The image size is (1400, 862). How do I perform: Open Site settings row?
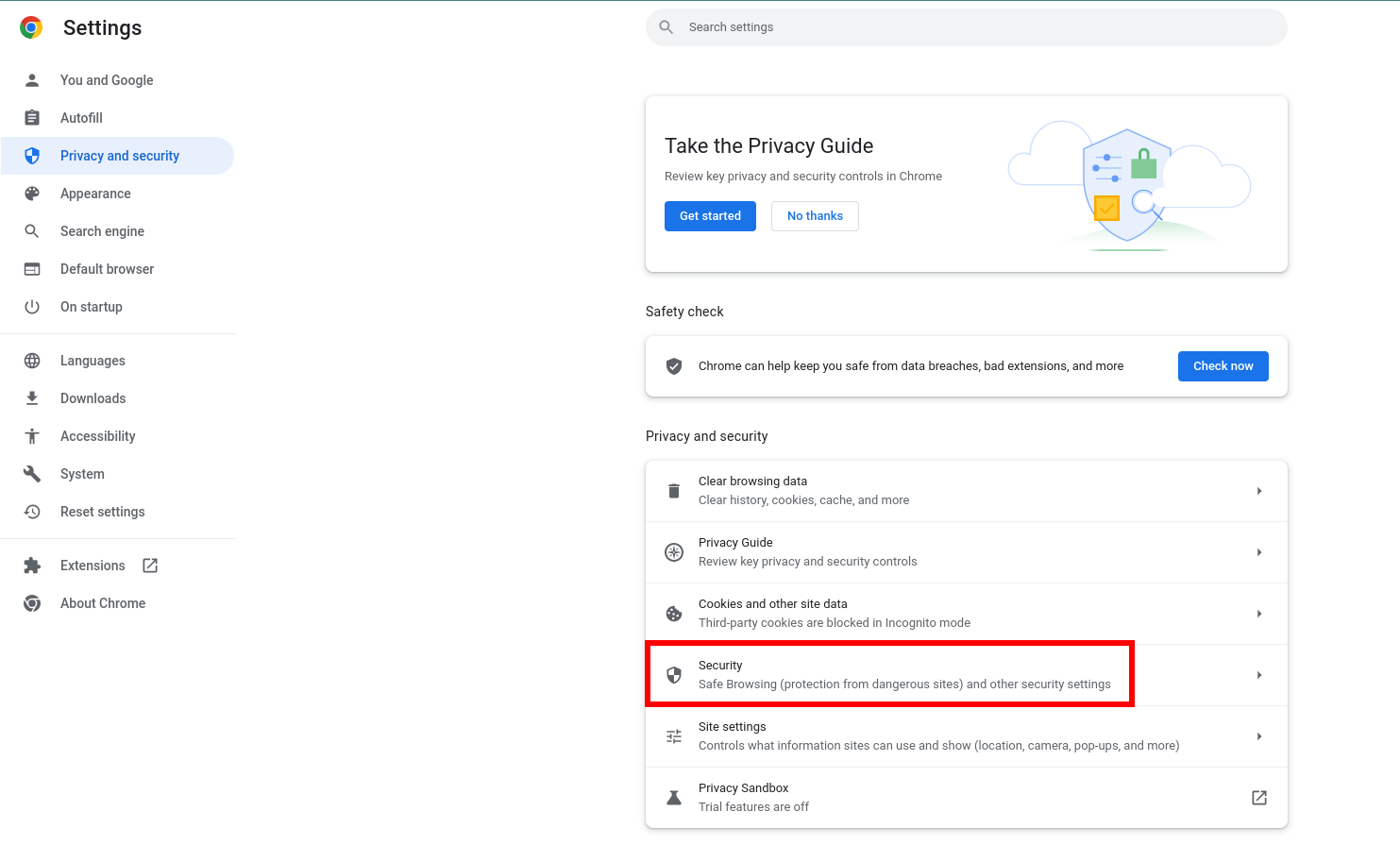[967, 736]
